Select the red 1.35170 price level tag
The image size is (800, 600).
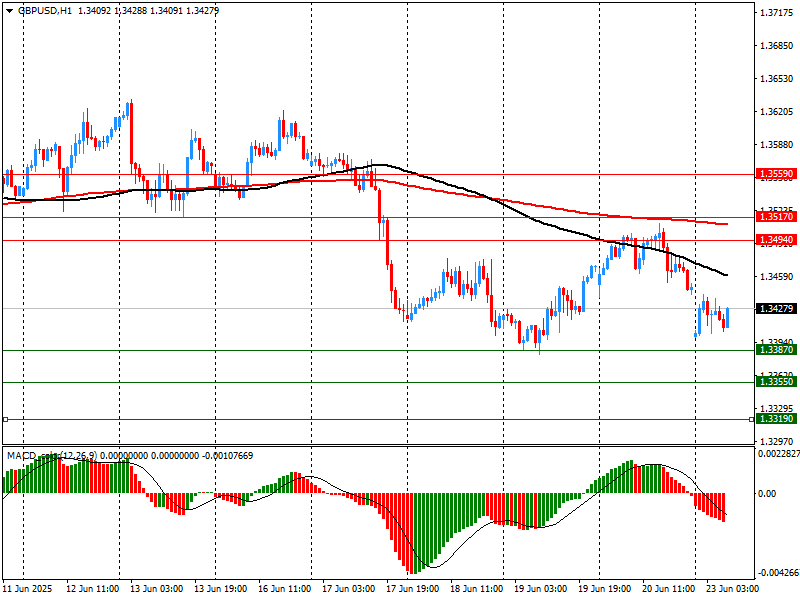coord(776,217)
